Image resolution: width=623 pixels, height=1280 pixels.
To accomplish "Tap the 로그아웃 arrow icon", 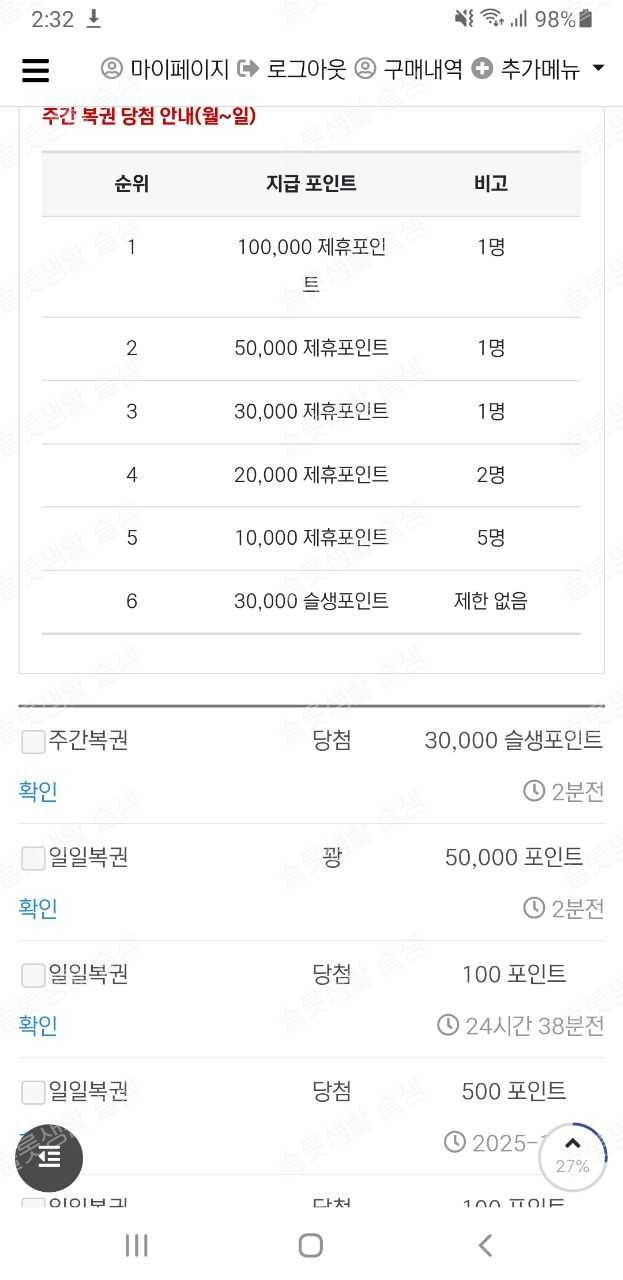I will pos(248,69).
